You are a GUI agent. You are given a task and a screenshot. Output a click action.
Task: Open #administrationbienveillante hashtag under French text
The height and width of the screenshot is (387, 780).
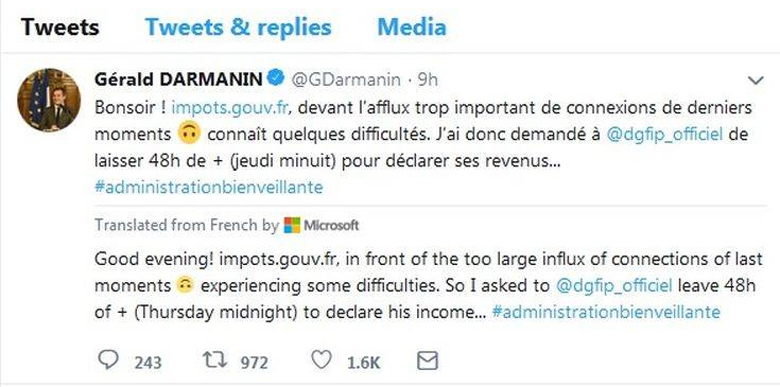point(208,188)
